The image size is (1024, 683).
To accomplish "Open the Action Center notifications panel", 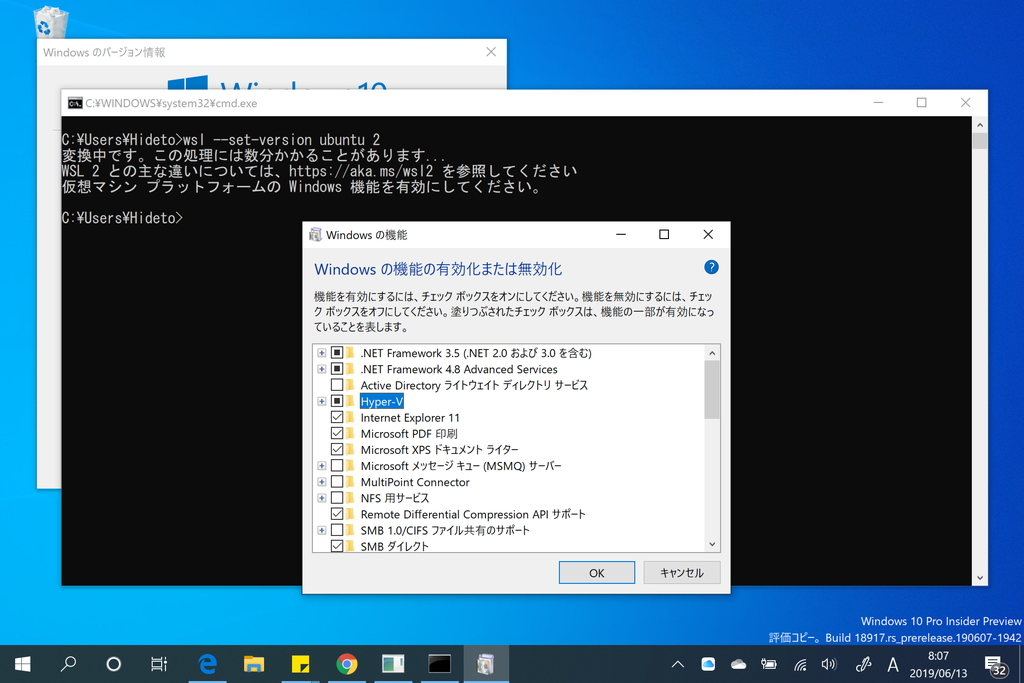I will (x=995, y=664).
